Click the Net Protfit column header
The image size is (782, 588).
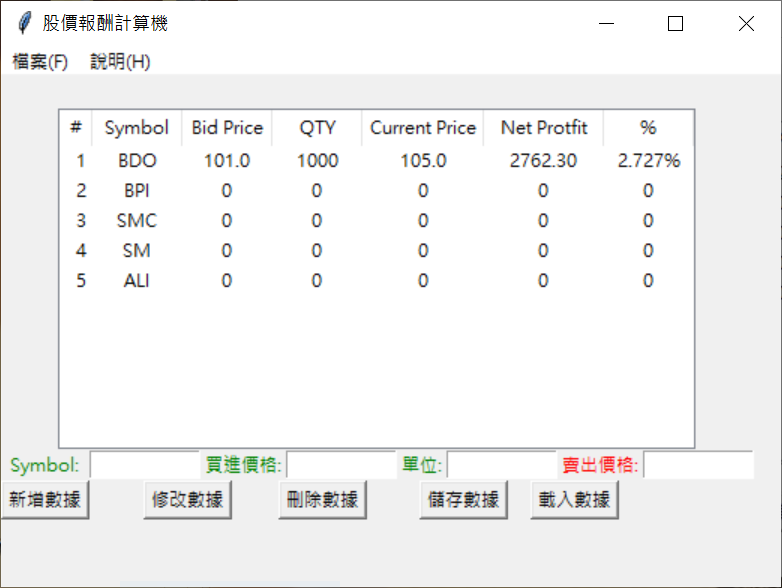coord(543,128)
